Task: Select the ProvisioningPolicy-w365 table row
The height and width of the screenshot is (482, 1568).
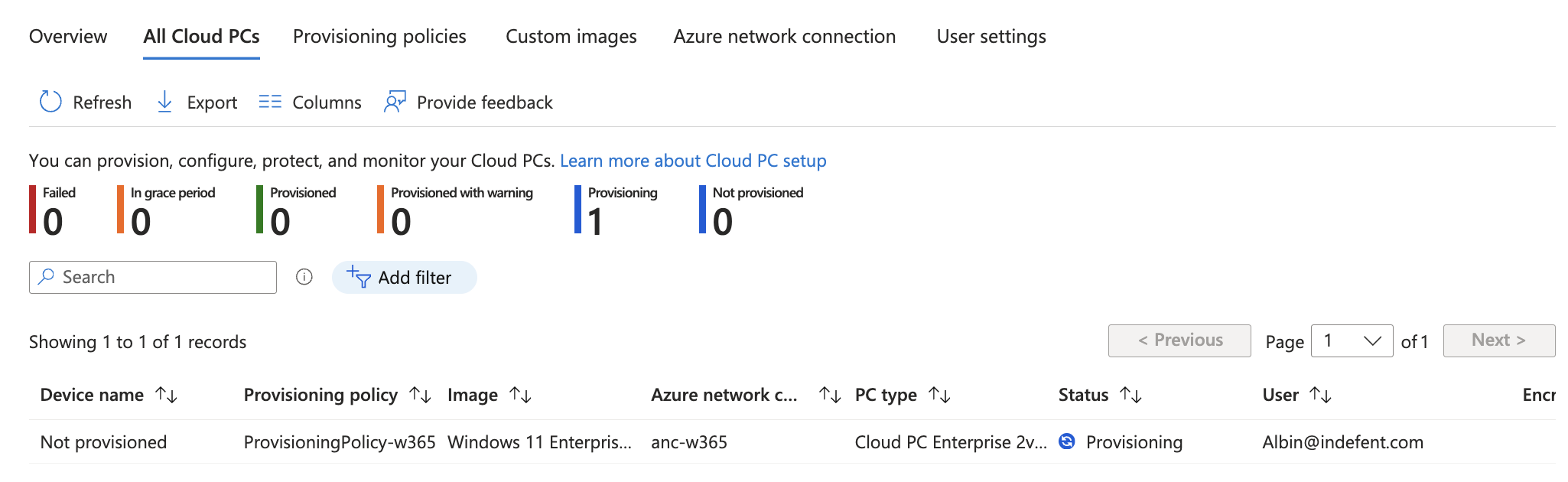Action: click(x=339, y=442)
